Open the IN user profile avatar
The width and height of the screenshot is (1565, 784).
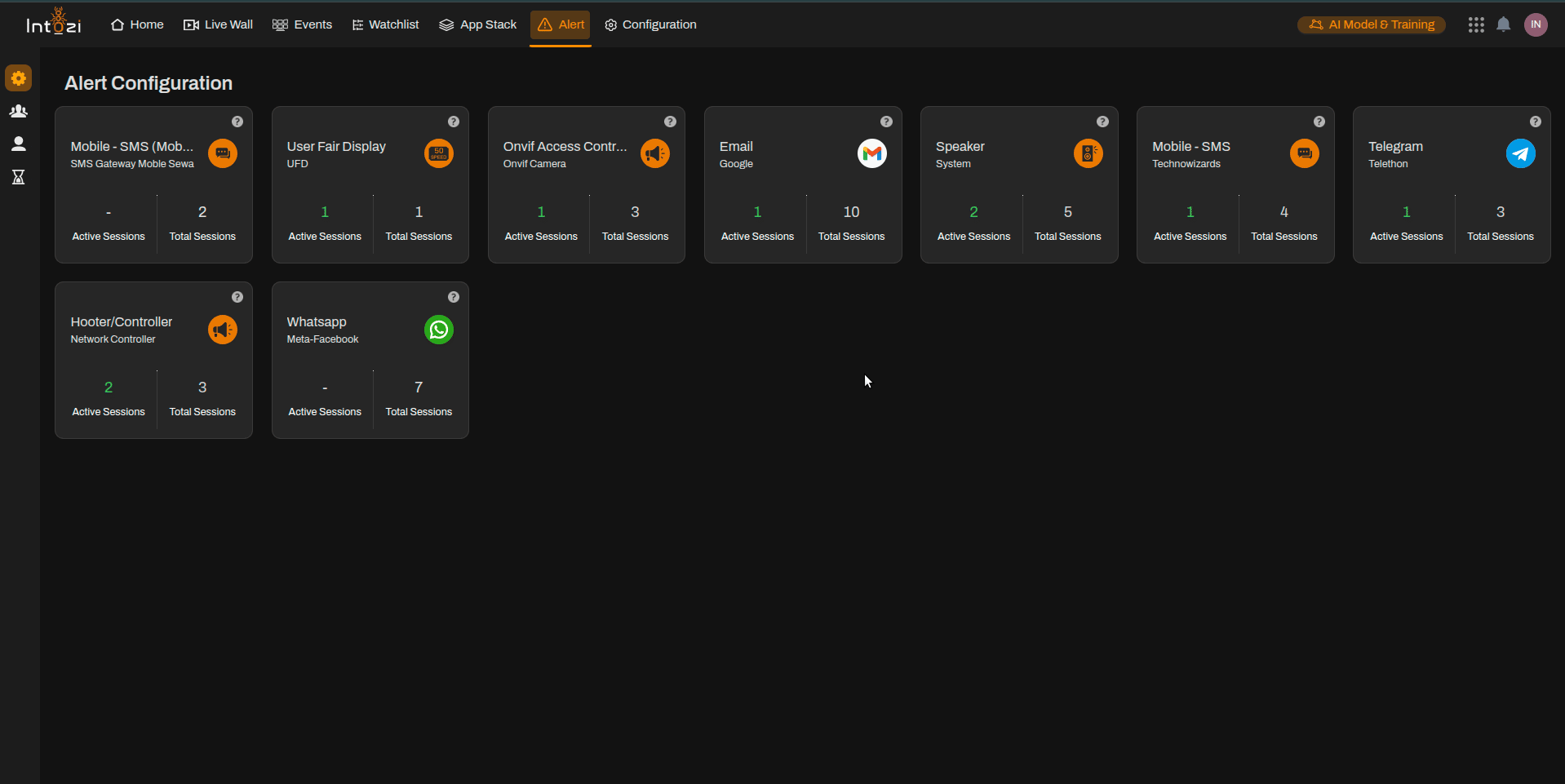[x=1535, y=24]
